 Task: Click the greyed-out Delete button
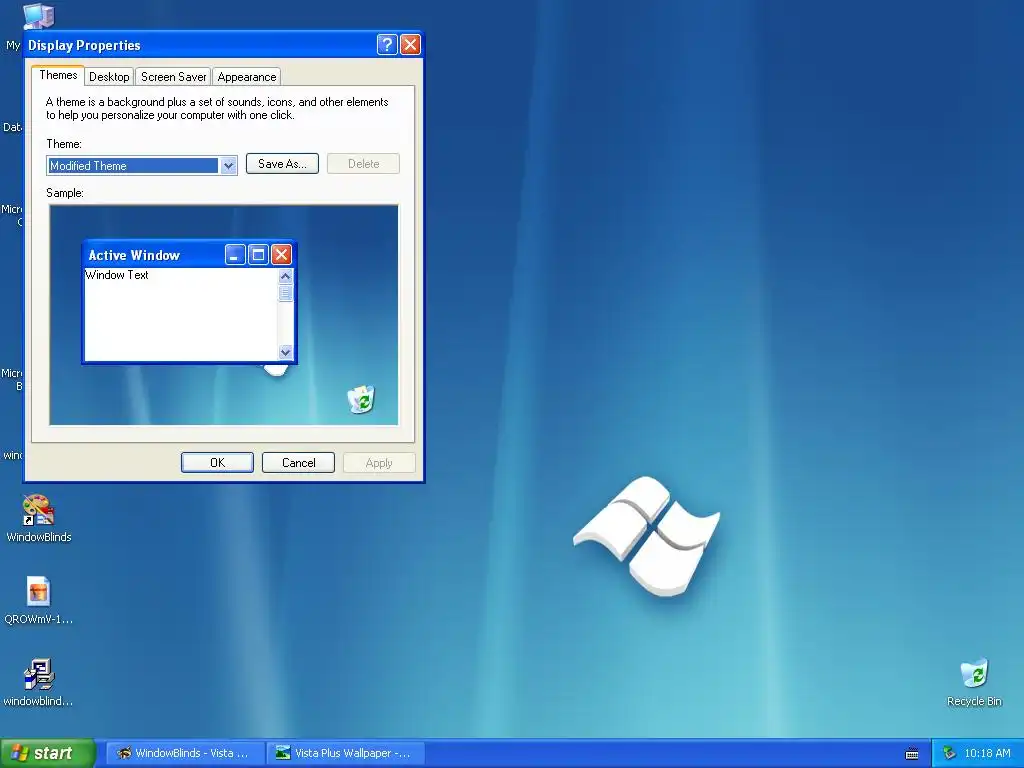[x=363, y=164]
